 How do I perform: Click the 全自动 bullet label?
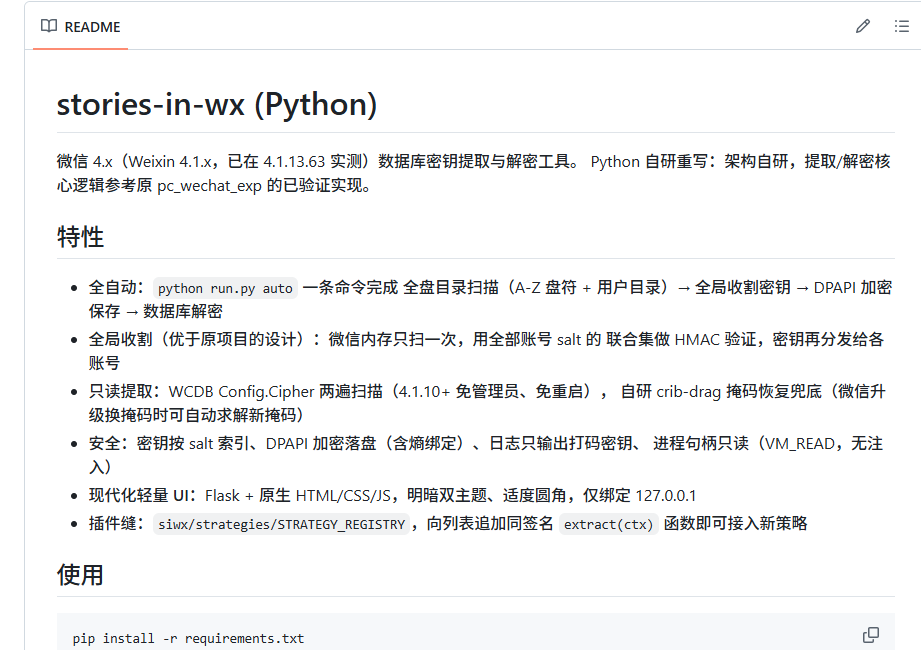(x=115, y=288)
